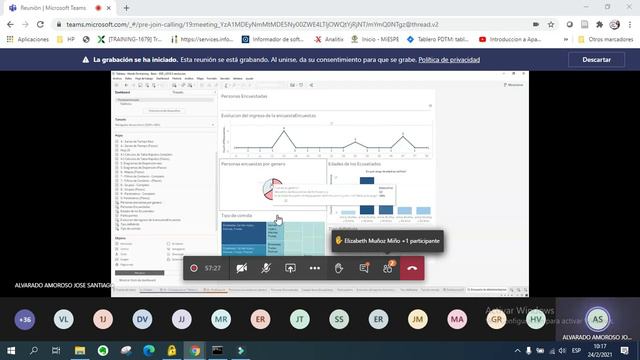The height and width of the screenshot is (360, 640).
Task: Open the Política de privacidad link
Action: pos(449,60)
